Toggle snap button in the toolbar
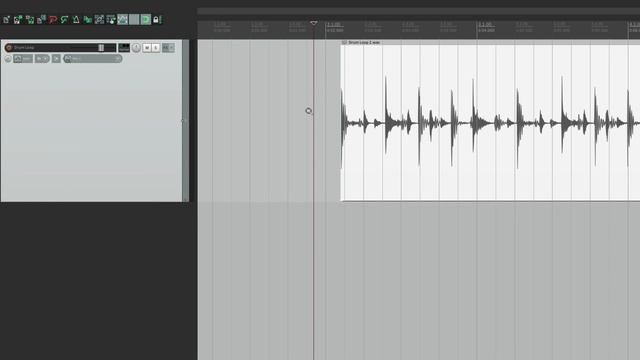The height and width of the screenshot is (360, 640). (x=146, y=19)
